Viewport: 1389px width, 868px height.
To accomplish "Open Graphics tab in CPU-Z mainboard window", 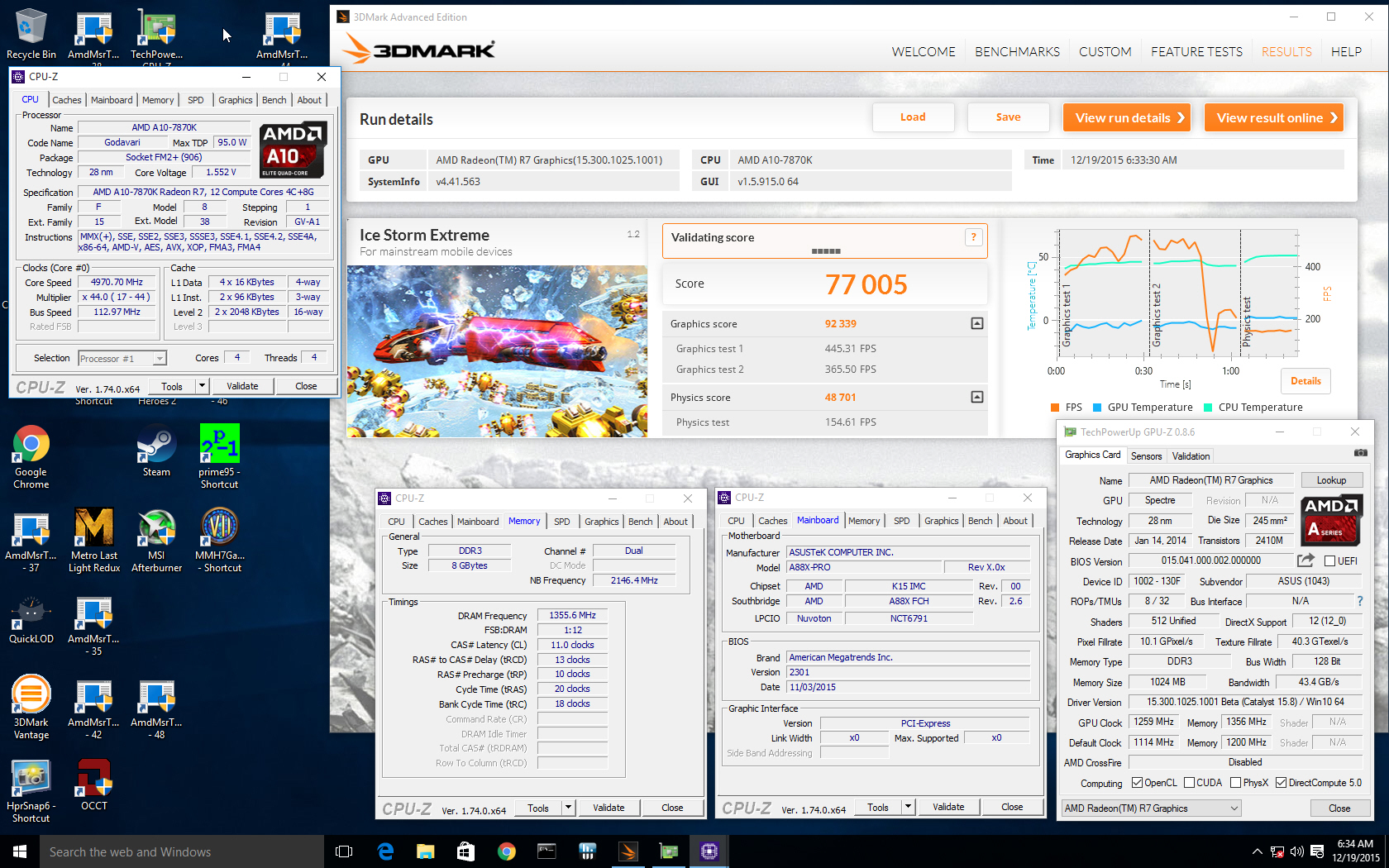I will pos(941,521).
